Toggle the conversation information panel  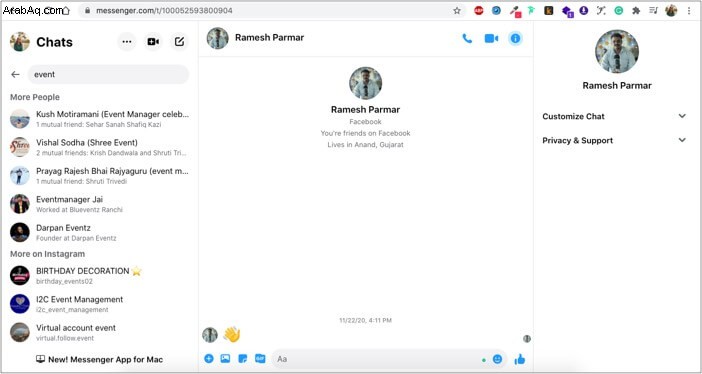pos(515,39)
